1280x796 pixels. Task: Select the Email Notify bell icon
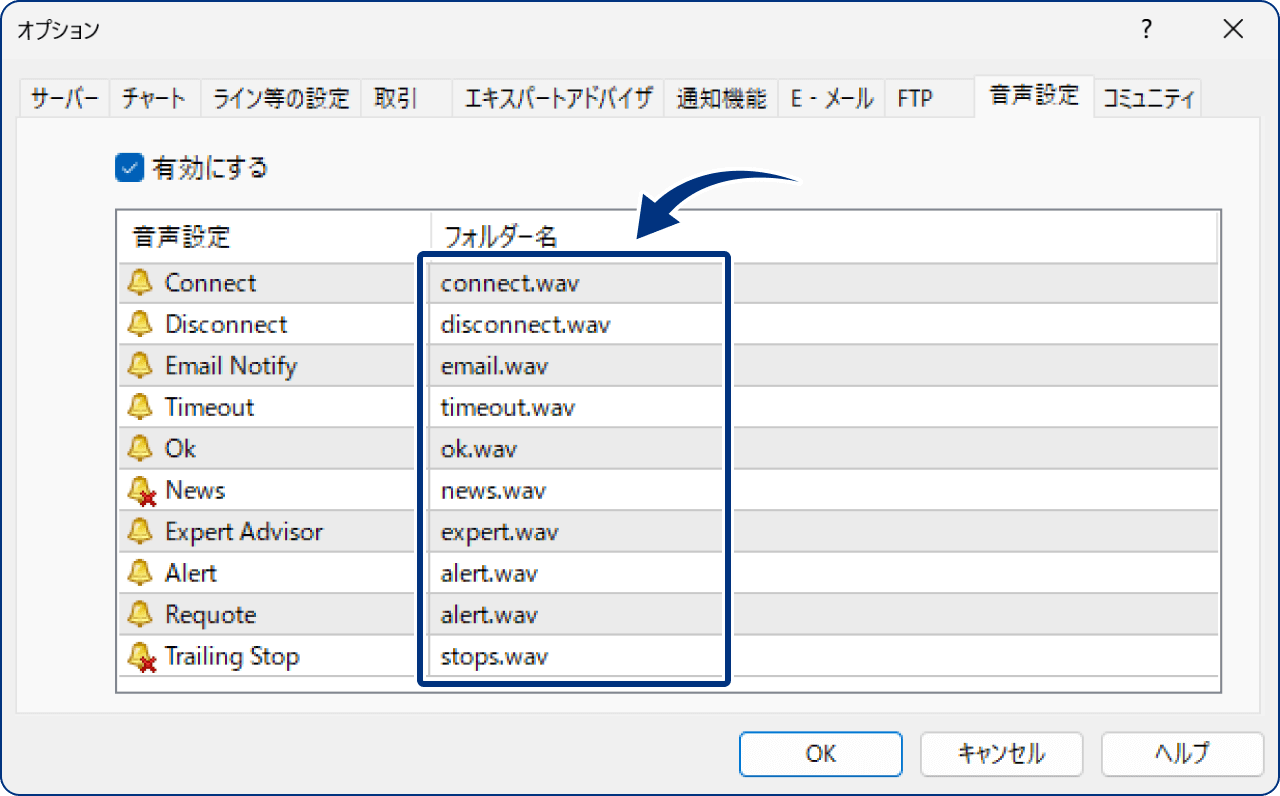140,365
